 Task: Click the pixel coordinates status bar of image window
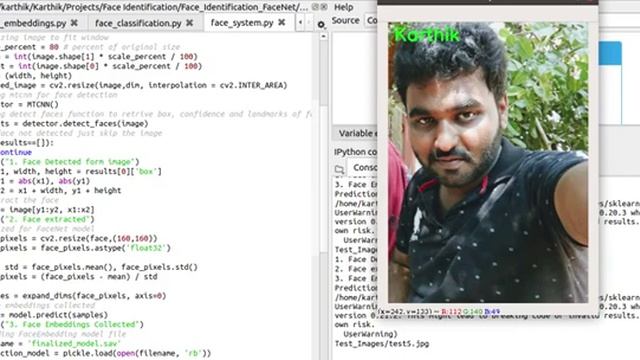pos(439,311)
